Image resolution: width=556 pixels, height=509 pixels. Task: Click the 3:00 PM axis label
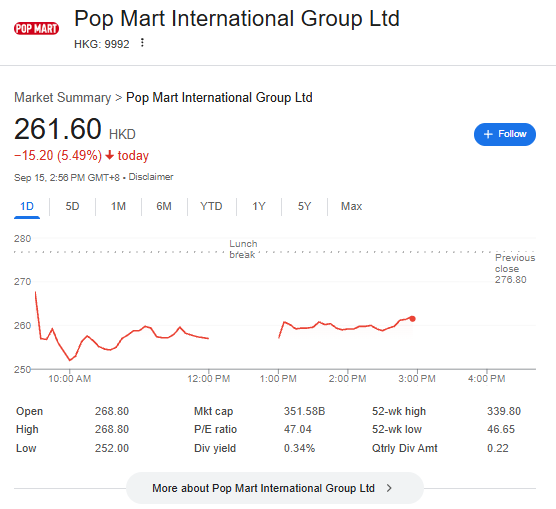[x=417, y=378]
